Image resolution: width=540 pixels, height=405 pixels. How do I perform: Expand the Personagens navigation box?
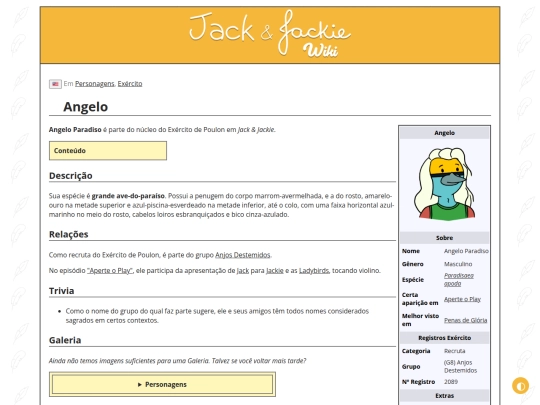[x=162, y=384]
